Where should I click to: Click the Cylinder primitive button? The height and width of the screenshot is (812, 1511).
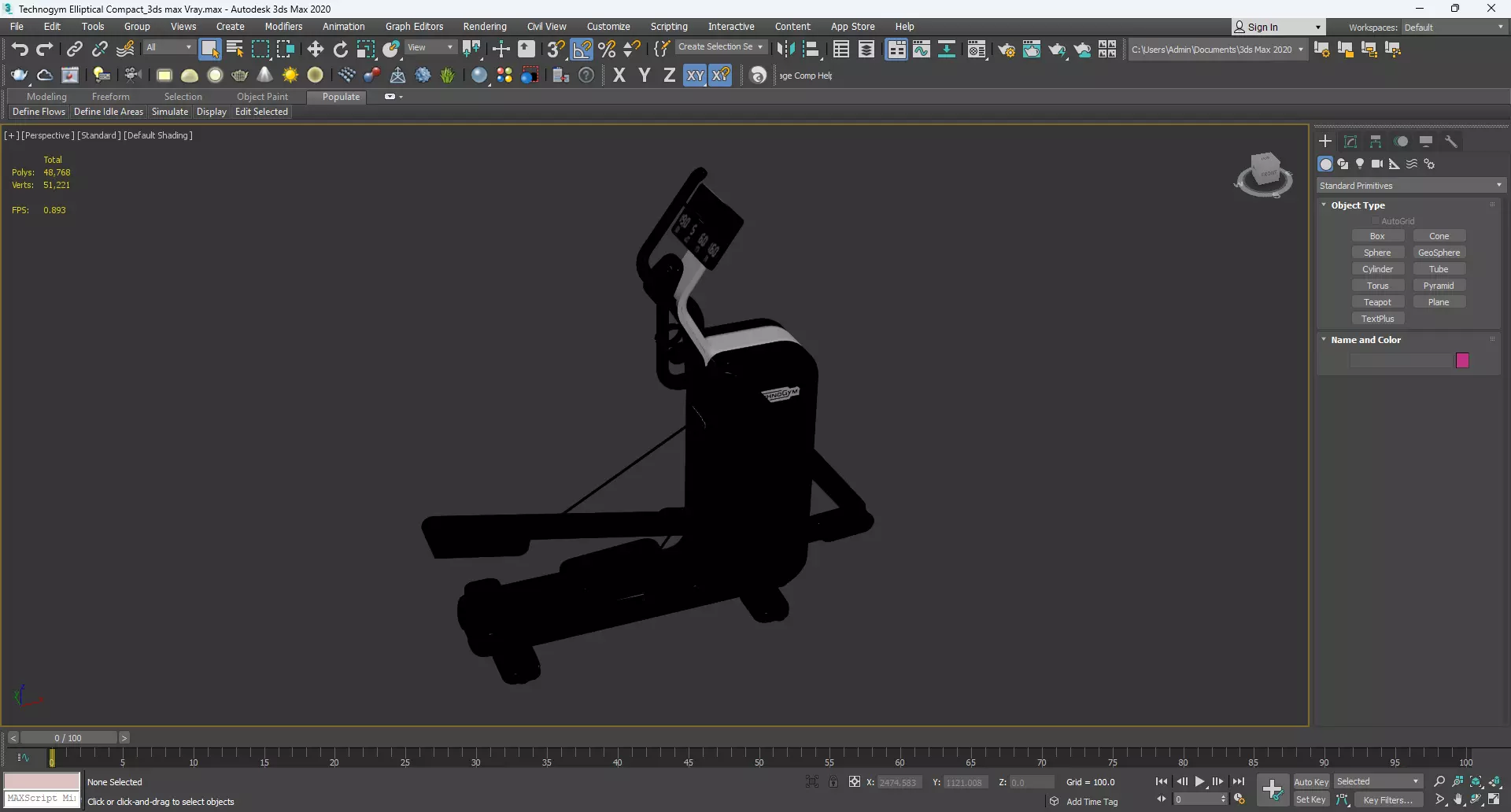coord(1377,269)
